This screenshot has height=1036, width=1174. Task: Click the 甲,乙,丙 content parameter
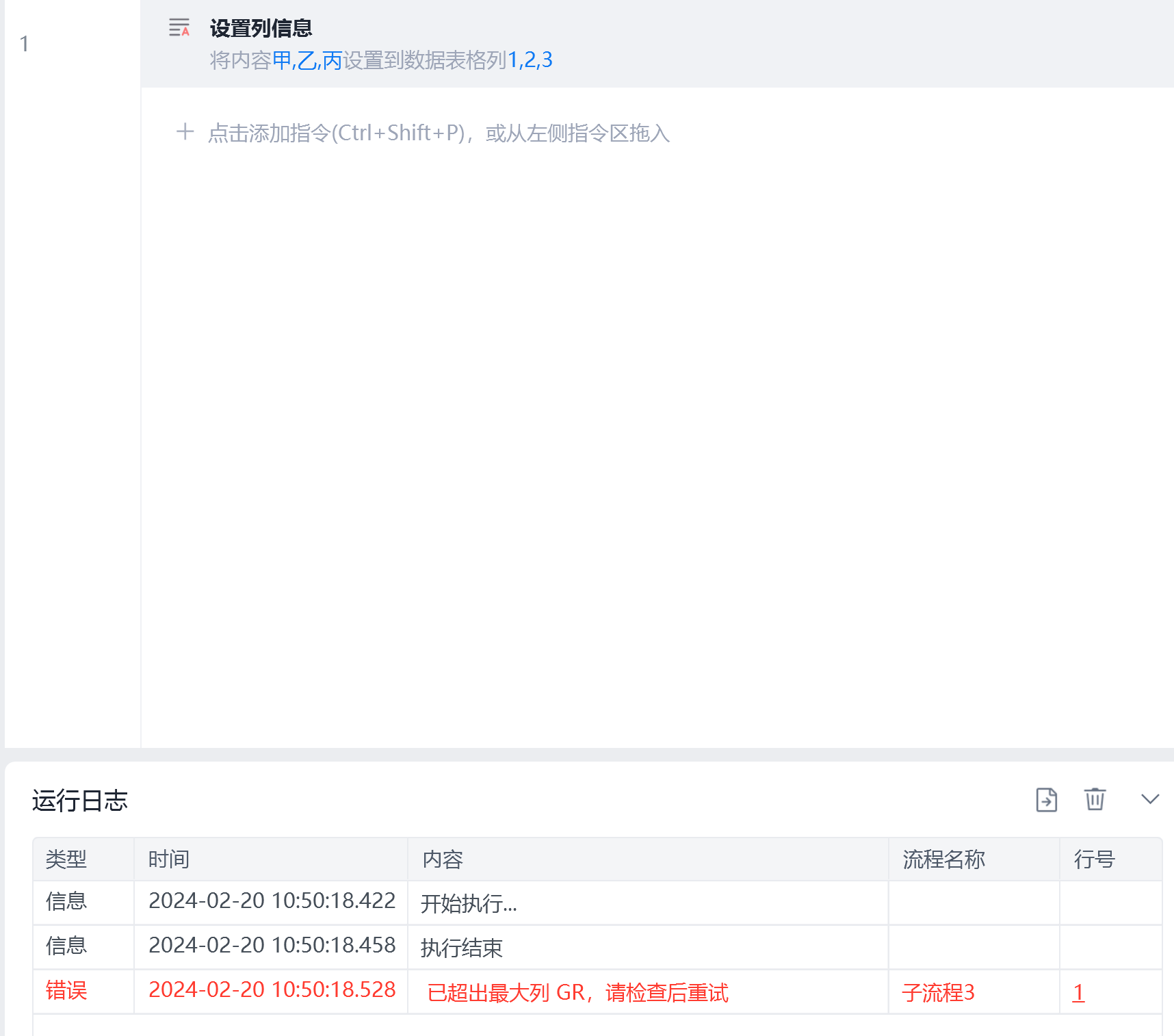[307, 60]
